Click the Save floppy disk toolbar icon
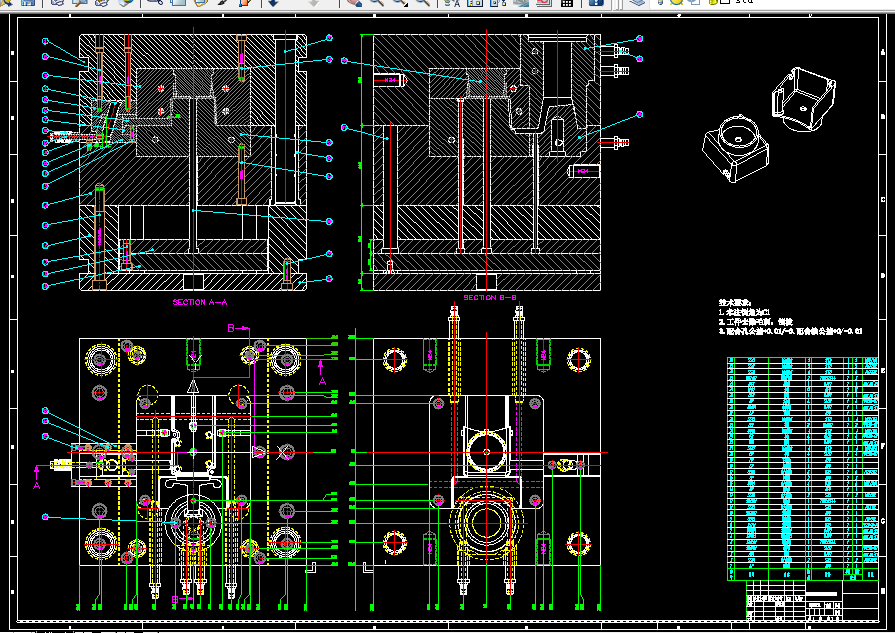The height and width of the screenshot is (633, 895). coord(28,2)
